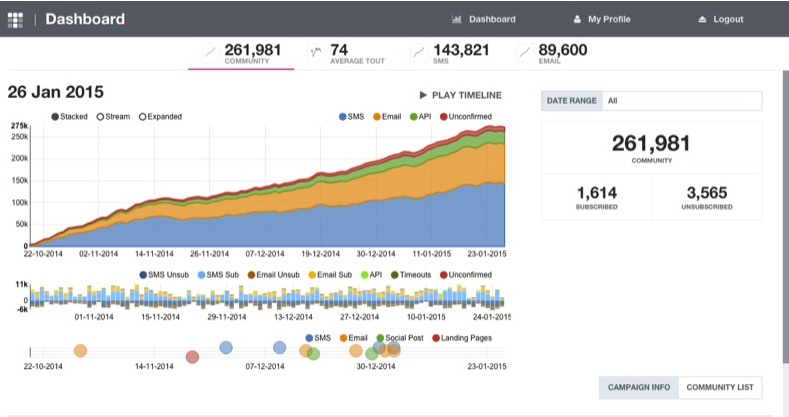
Task: Toggle Unconfirmed series in bar chart legend
Action: click(466, 275)
